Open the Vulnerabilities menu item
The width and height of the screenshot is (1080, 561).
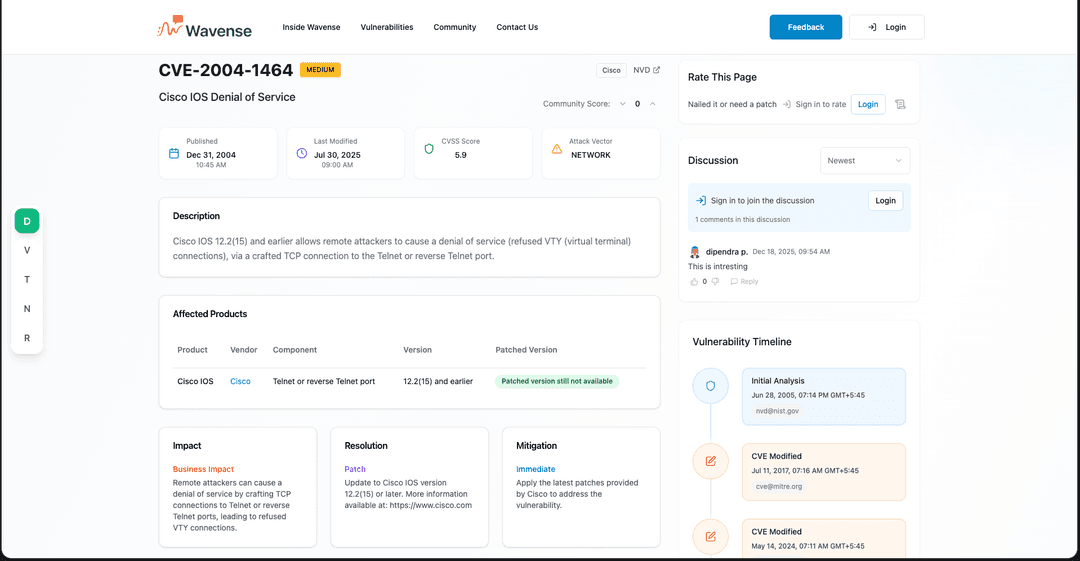point(386,27)
